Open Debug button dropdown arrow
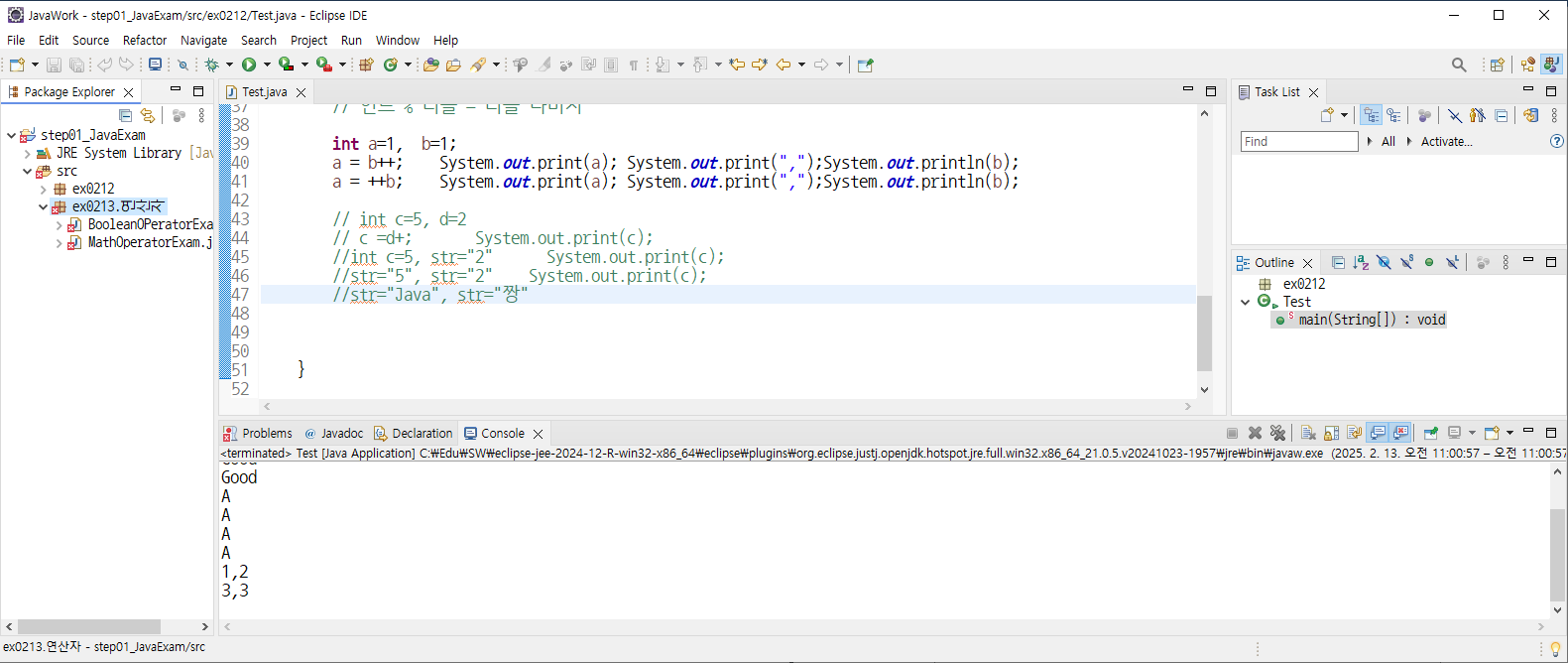 (229, 65)
